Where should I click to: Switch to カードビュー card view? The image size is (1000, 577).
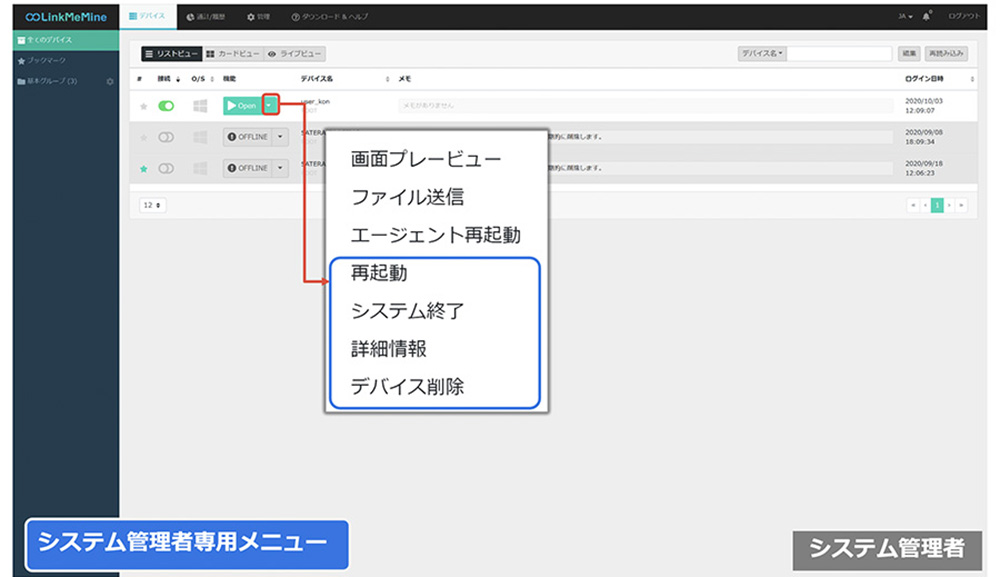point(233,54)
